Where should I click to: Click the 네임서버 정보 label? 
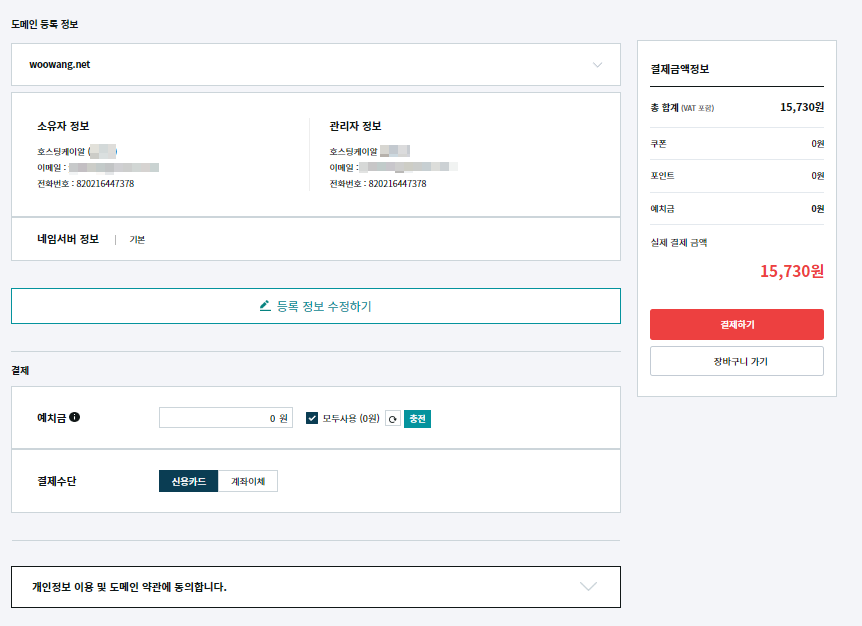click(68, 239)
